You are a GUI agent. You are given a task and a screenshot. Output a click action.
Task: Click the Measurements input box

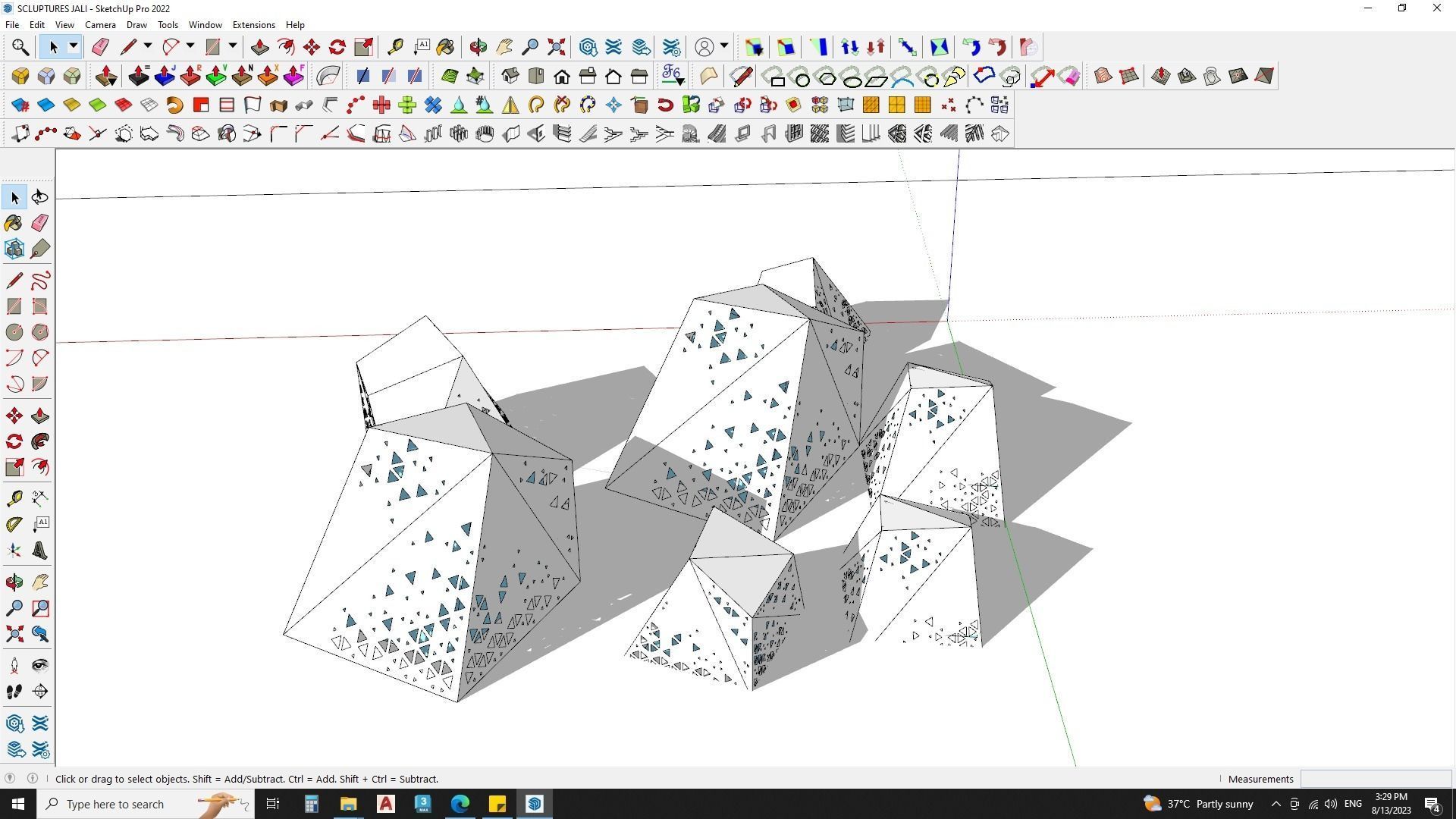(x=1376, y=779)
